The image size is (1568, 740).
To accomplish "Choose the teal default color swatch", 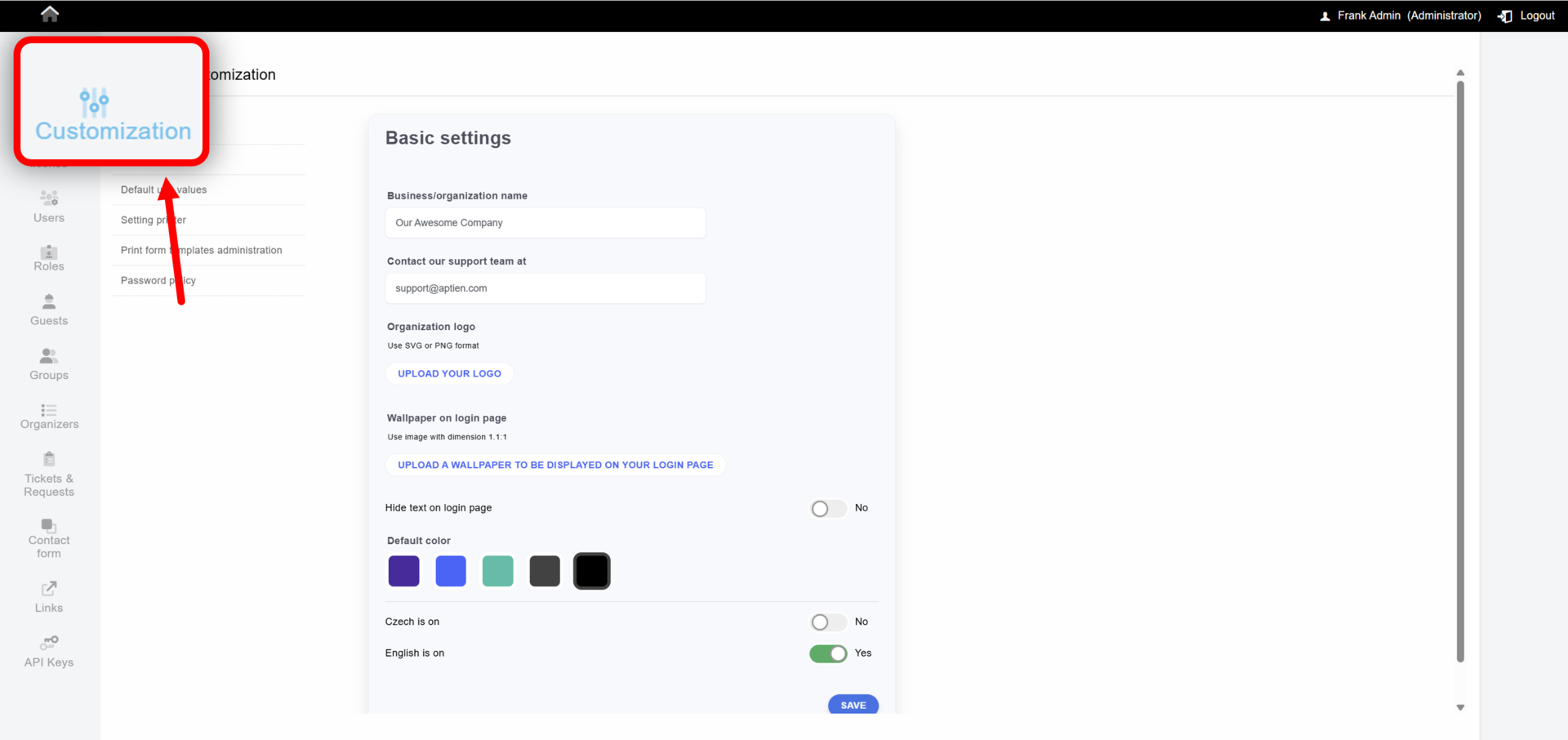I will coord(498,571).
